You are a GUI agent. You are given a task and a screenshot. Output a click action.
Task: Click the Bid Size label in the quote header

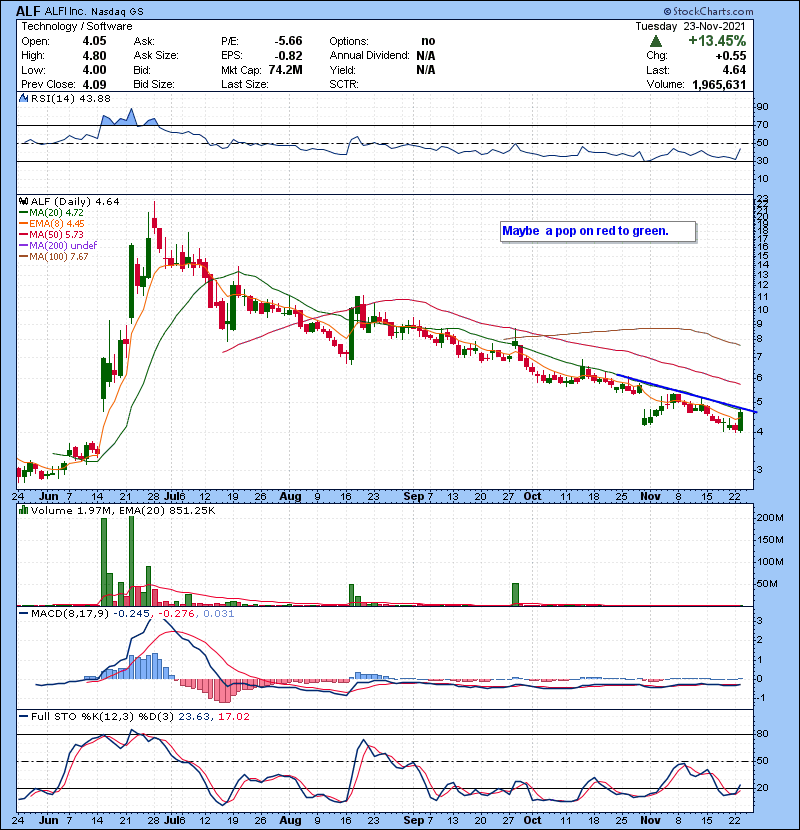pos(154,85)
